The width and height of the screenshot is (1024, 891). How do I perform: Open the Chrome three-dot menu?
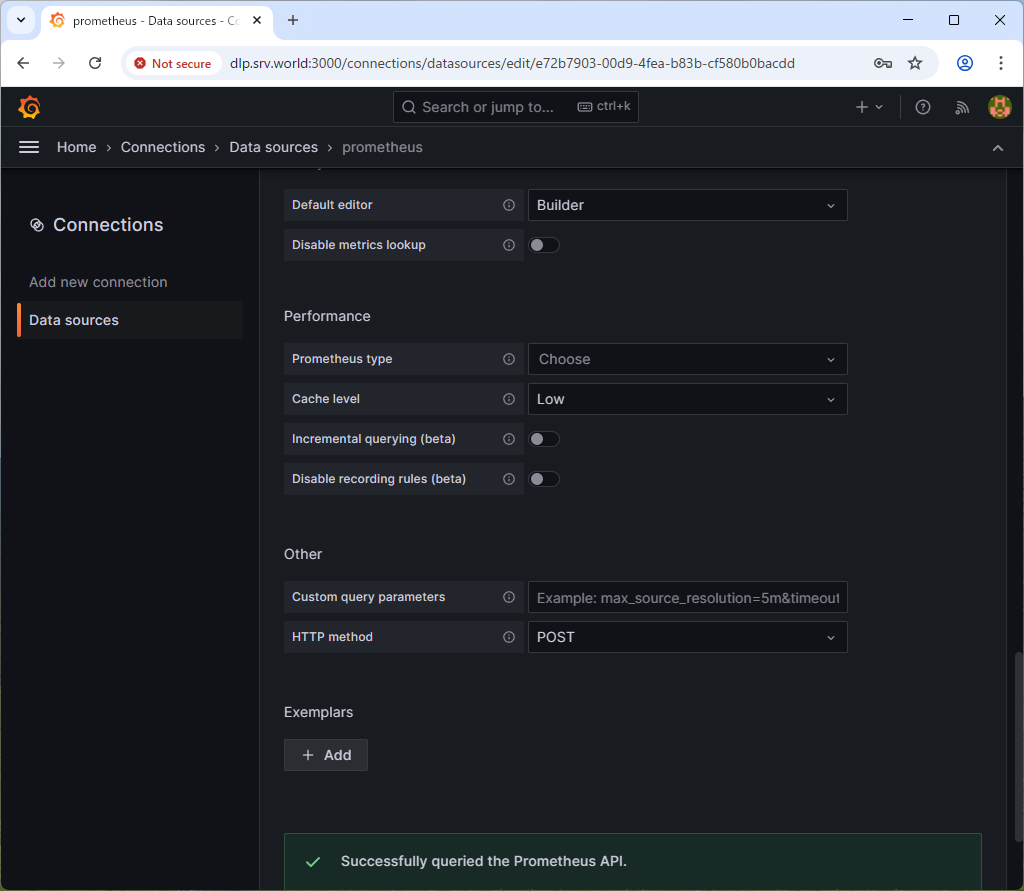[x=1000, y=63]
